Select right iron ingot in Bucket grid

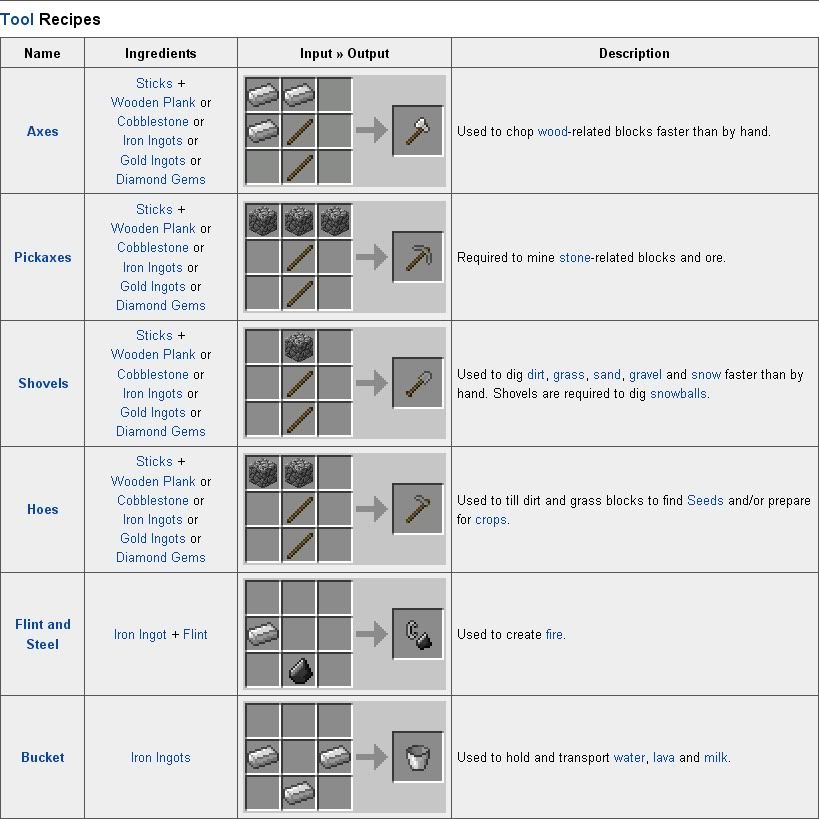pos(335,757)
